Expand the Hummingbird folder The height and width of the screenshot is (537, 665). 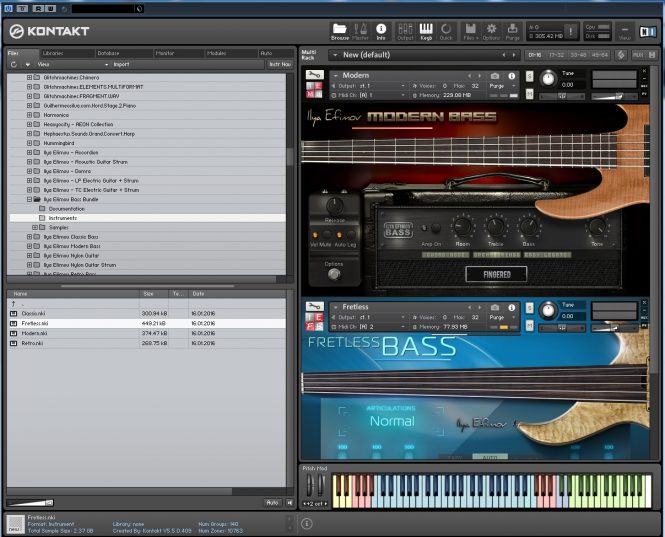pos(29,143)
